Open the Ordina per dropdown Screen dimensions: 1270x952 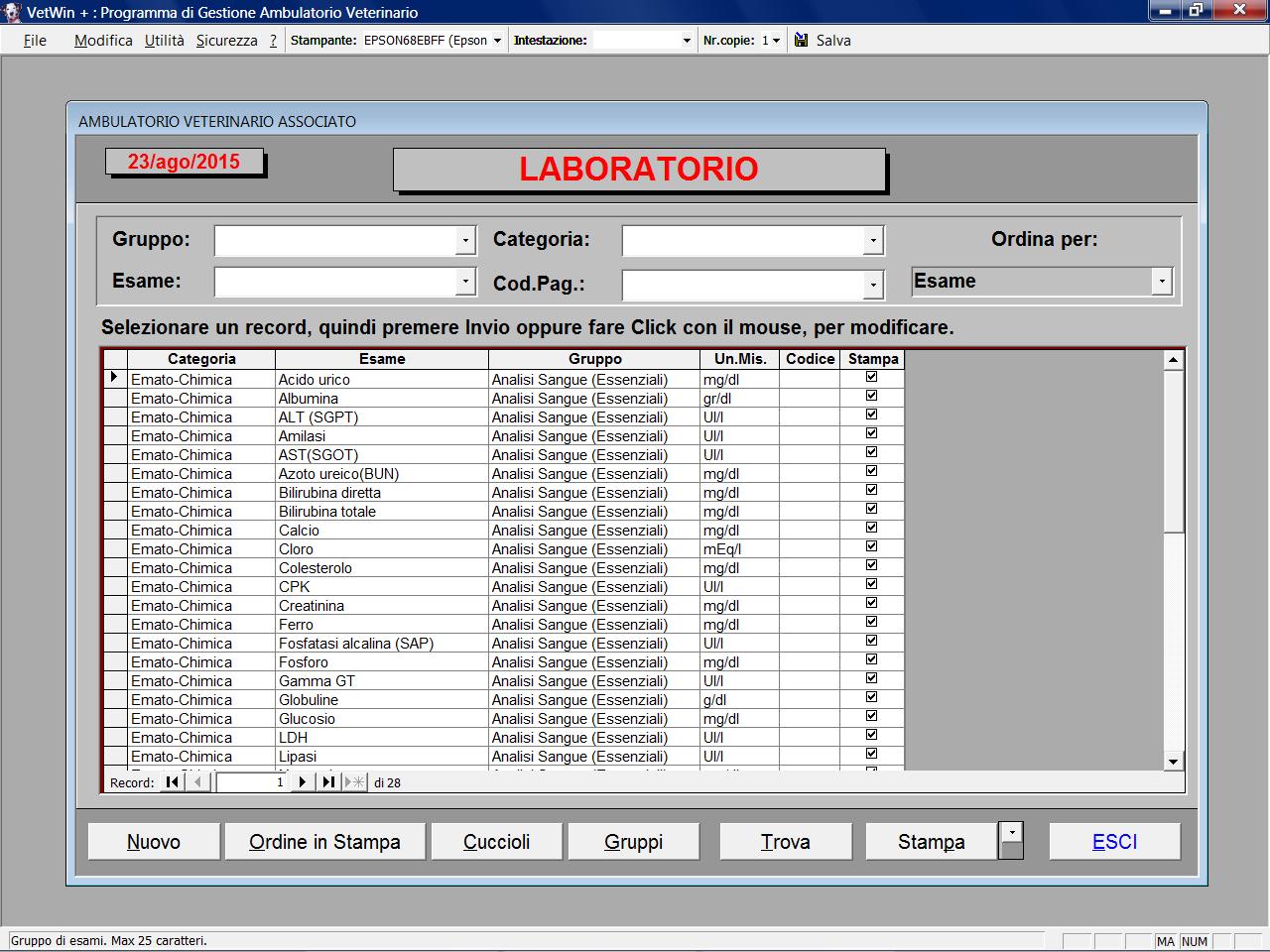(x=1162, y=282)
